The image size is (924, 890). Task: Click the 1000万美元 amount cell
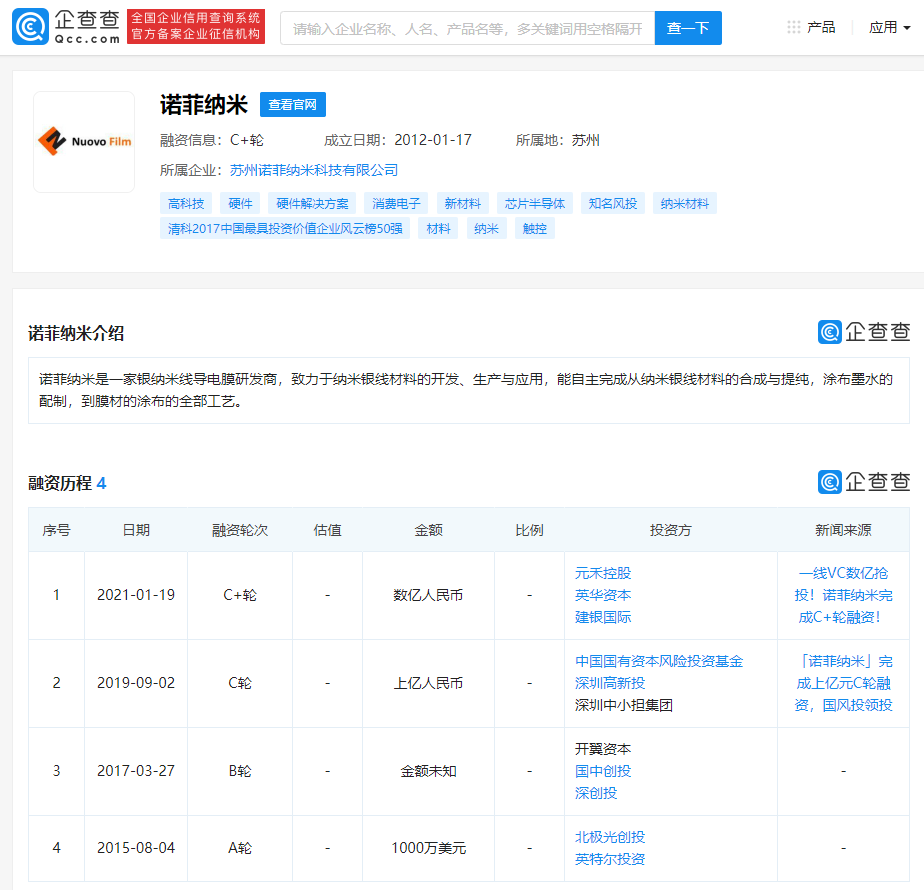428,848
